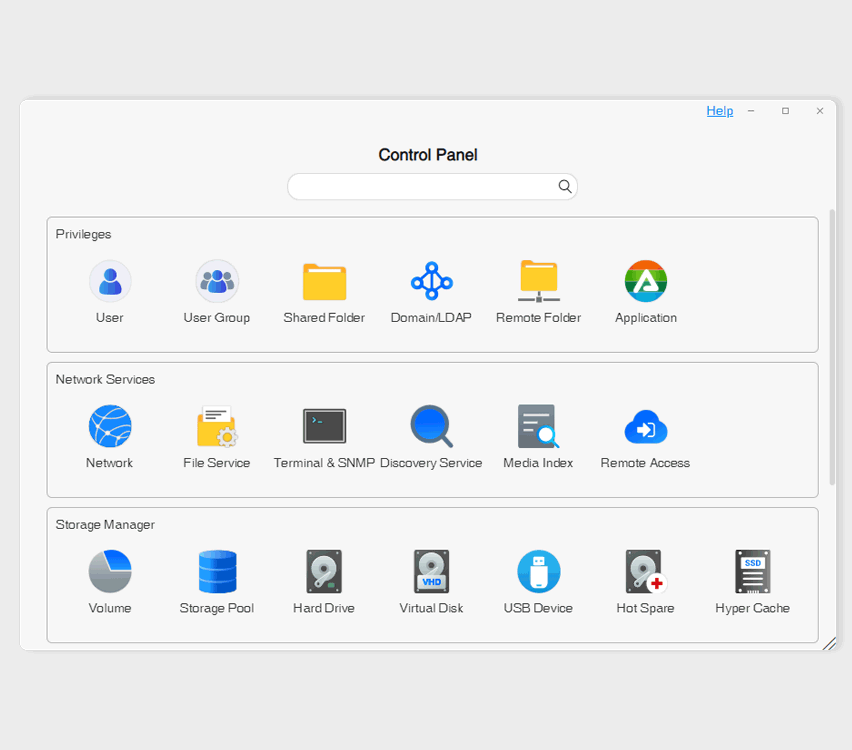
Task: Select the Domain/LDAP icon
Action: [431, 282]
